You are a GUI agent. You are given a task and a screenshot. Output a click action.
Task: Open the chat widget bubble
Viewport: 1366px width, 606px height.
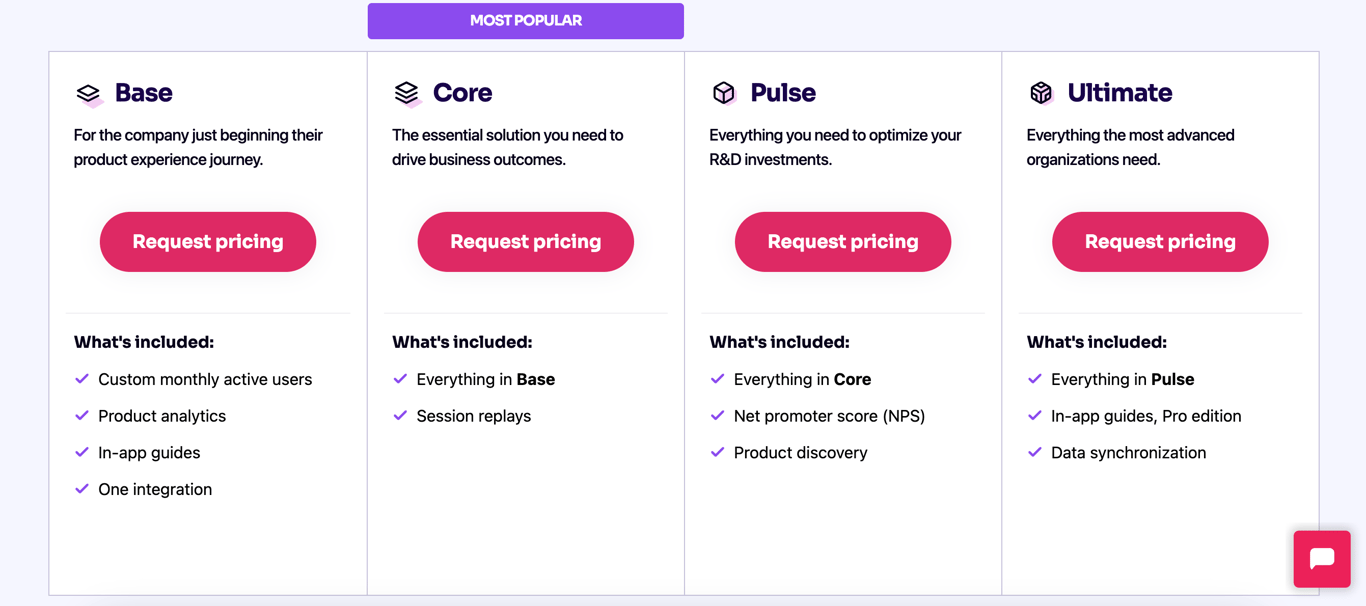tap(1321, 559)
